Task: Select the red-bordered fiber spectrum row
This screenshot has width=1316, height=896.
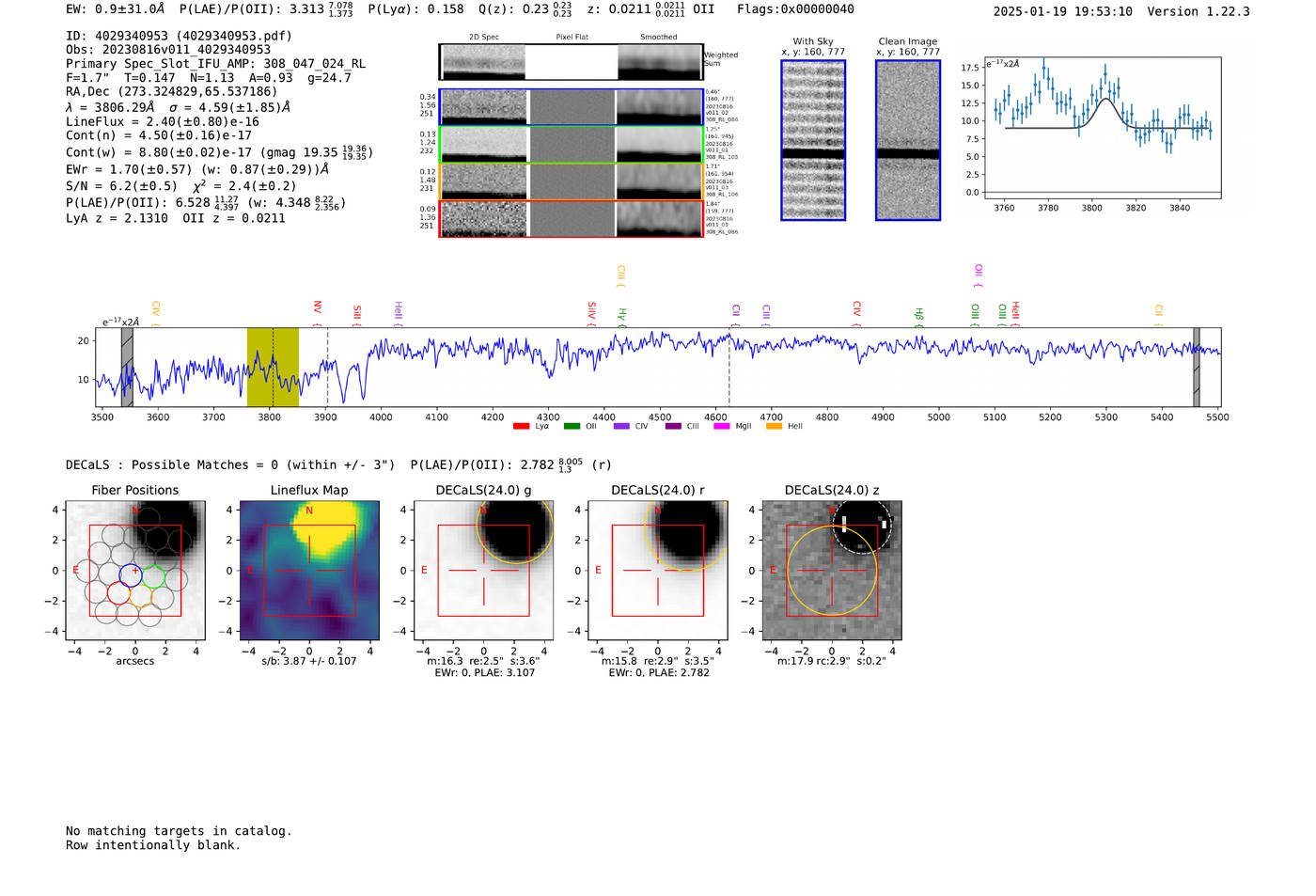Action: pos(572,219)
